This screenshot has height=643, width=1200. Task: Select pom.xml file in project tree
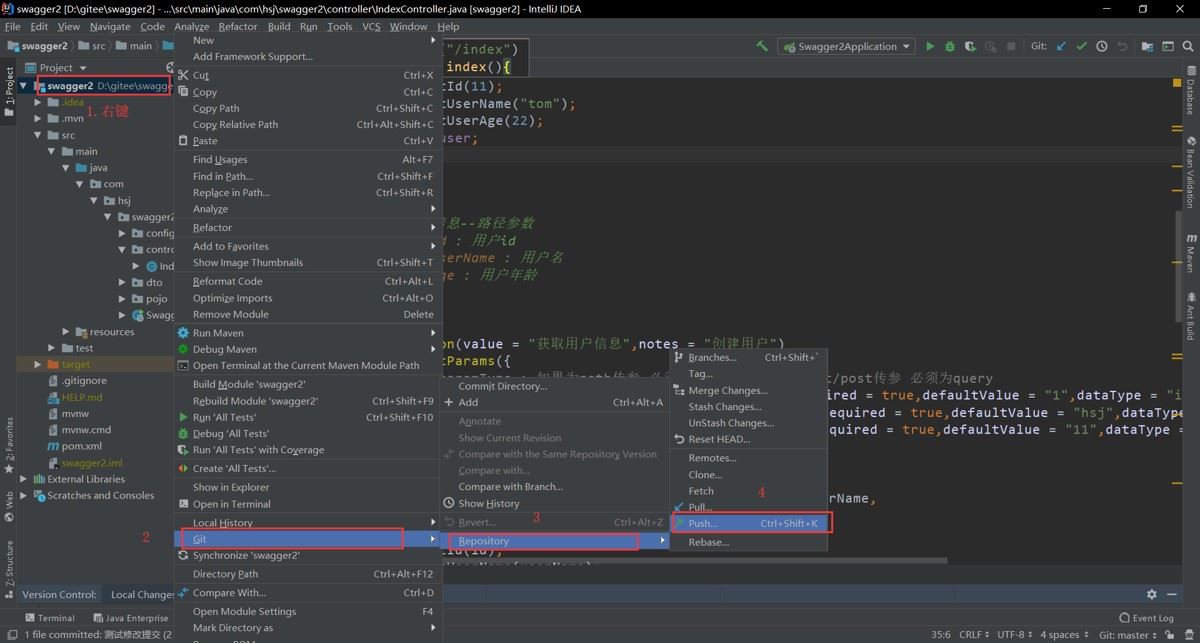[x=81, y=446]
